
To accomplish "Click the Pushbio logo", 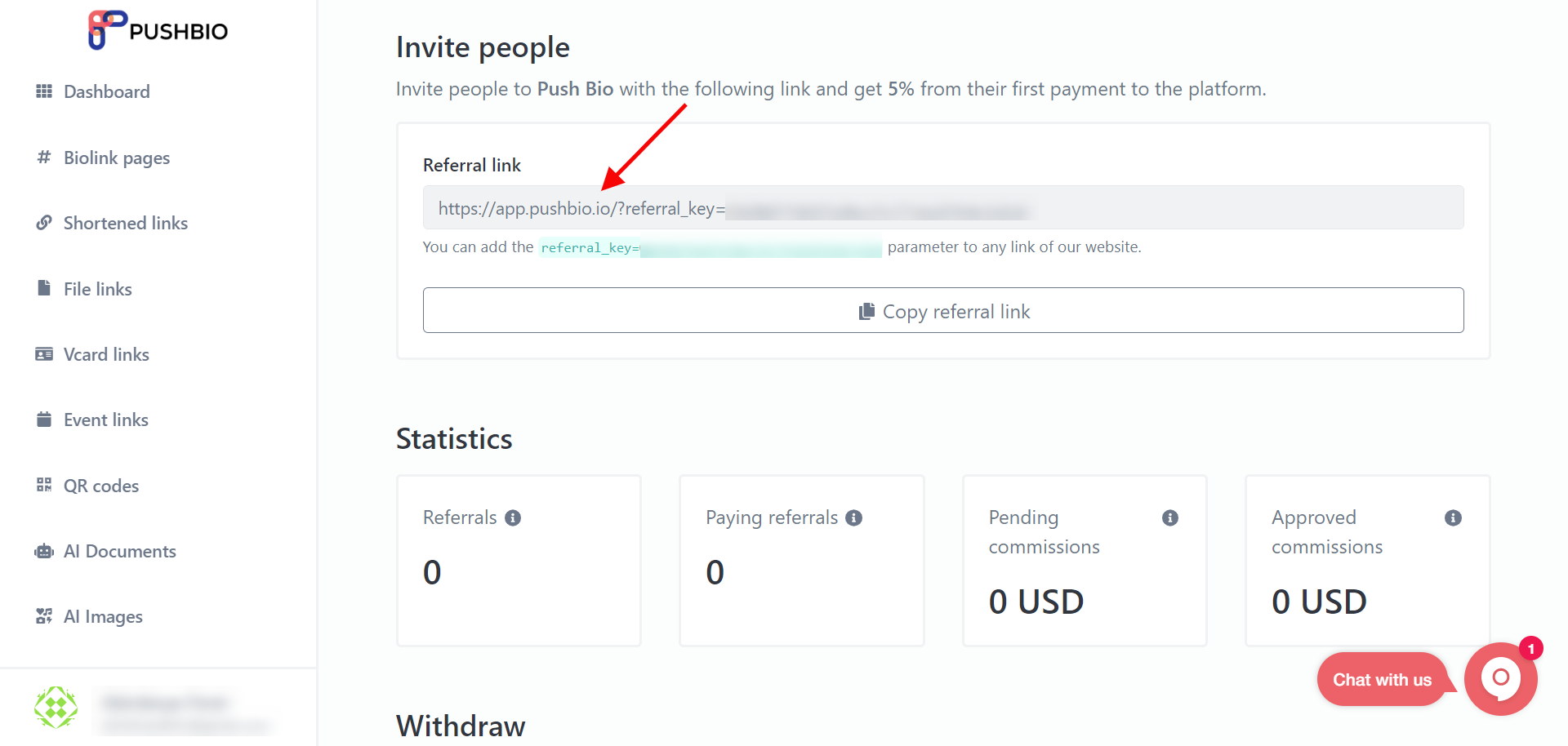I will pyautogui.click(x=158, y=30).
